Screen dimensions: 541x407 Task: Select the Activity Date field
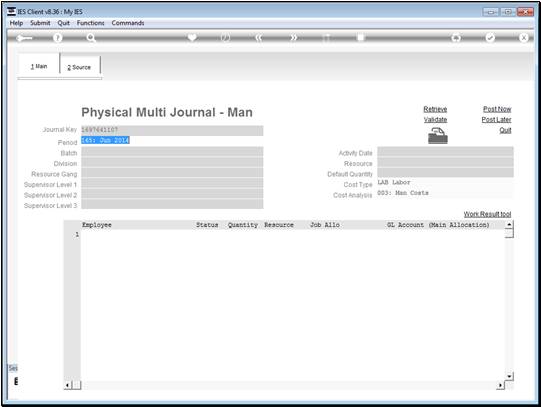pos(445,152)
